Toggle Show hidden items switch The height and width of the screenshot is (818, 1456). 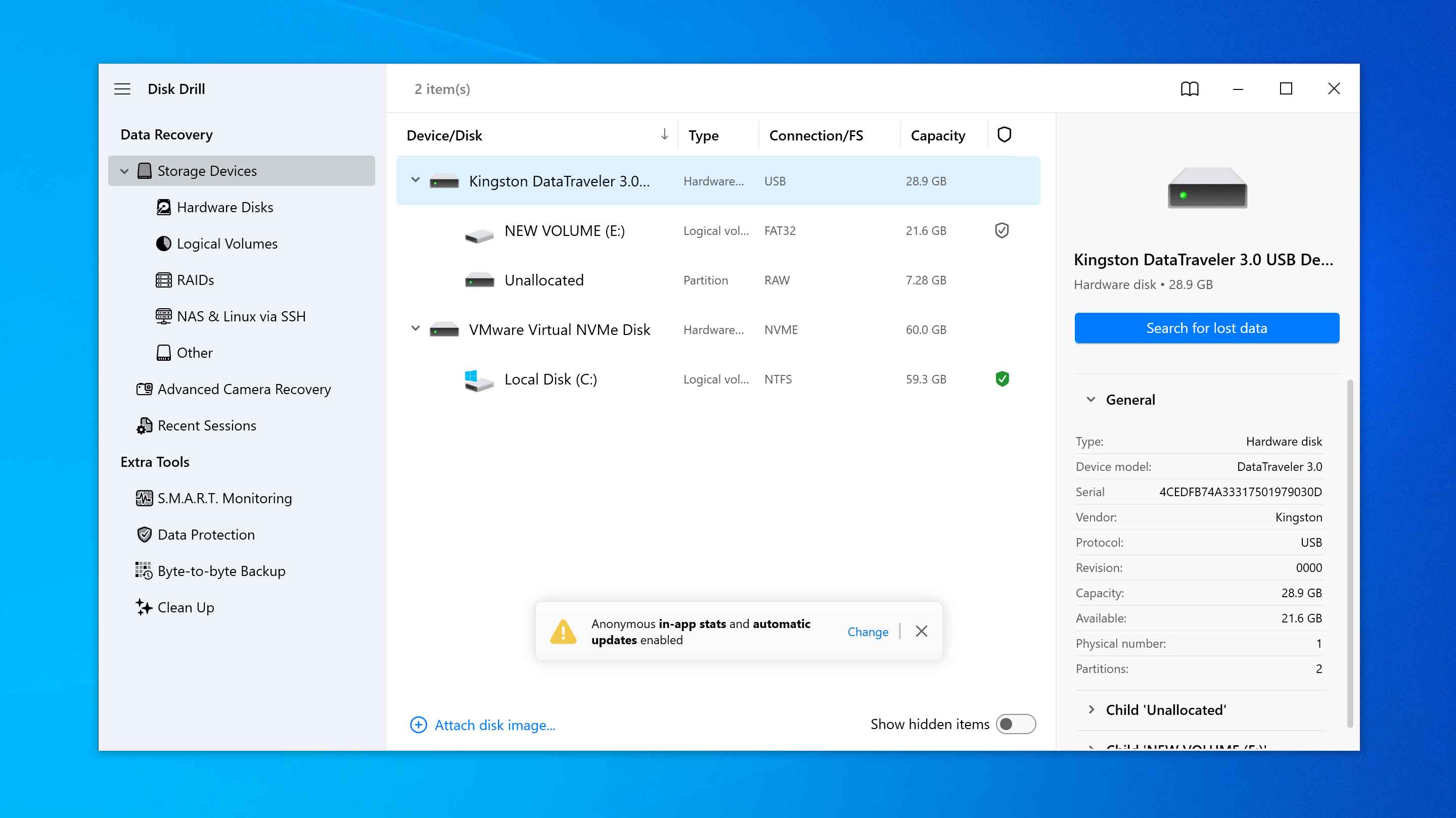[x=1015, y=724]
